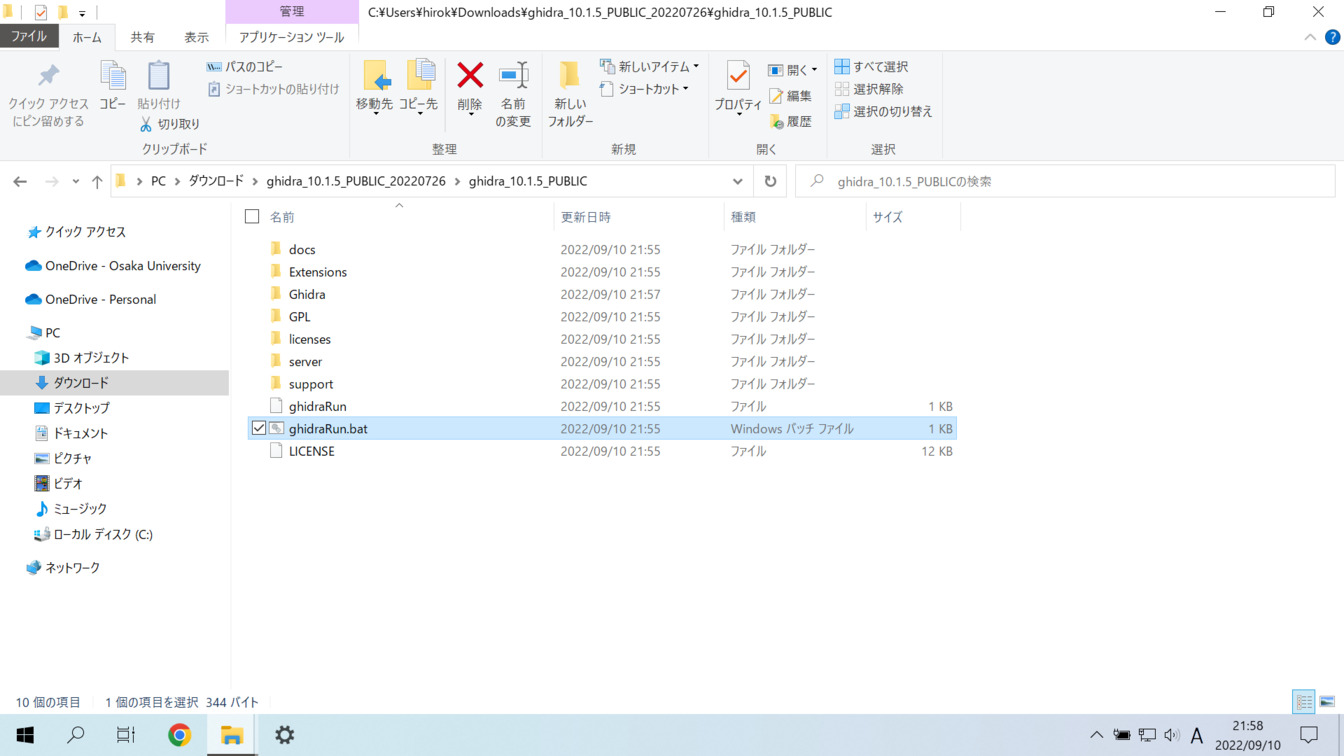This screenshot has width=1344, height=756.
Task: Switch to the Home tab
Action: [x=87, y=37]
